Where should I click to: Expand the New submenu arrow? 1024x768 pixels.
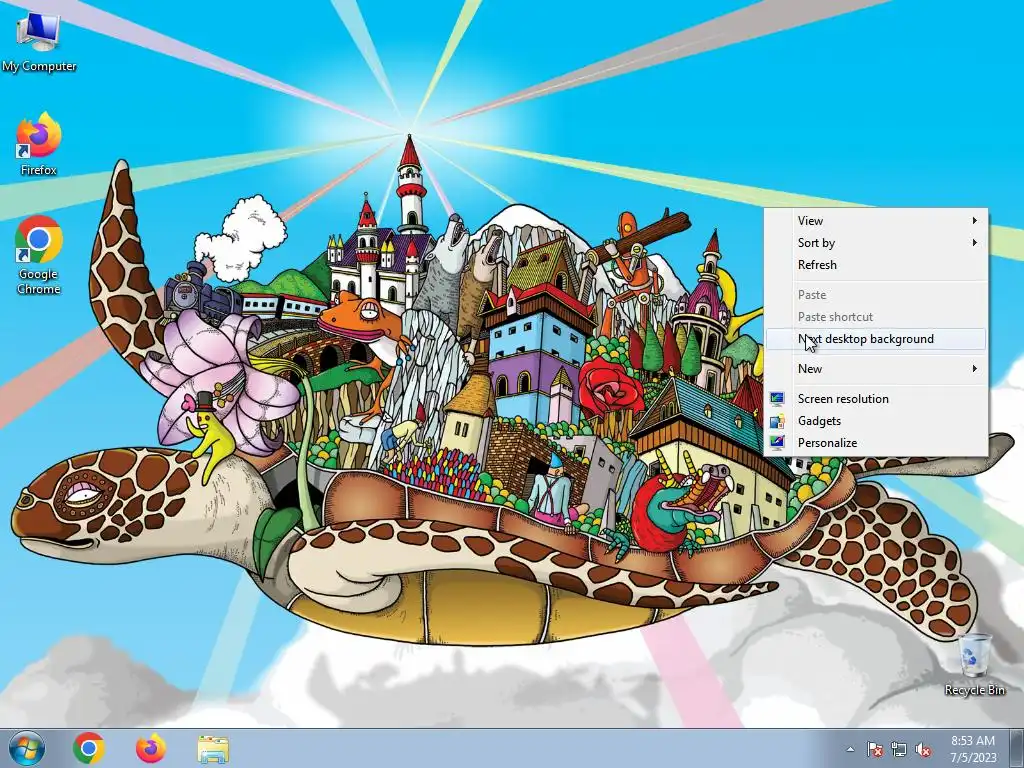pyautogui.click(x=974, y=369)
